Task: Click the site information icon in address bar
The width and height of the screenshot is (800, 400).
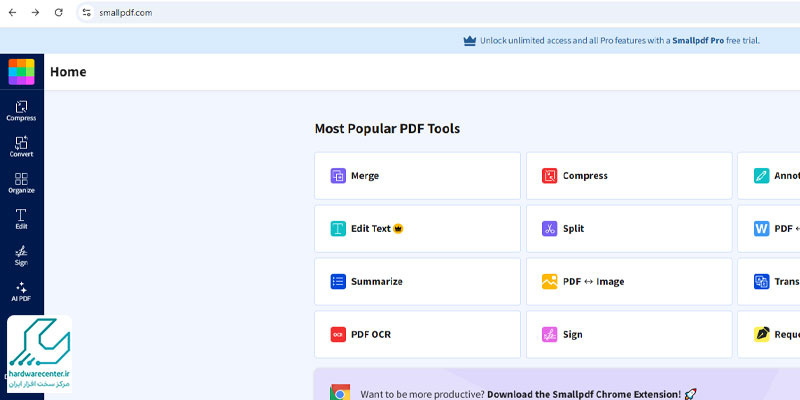Action: [x=87, y=13]
